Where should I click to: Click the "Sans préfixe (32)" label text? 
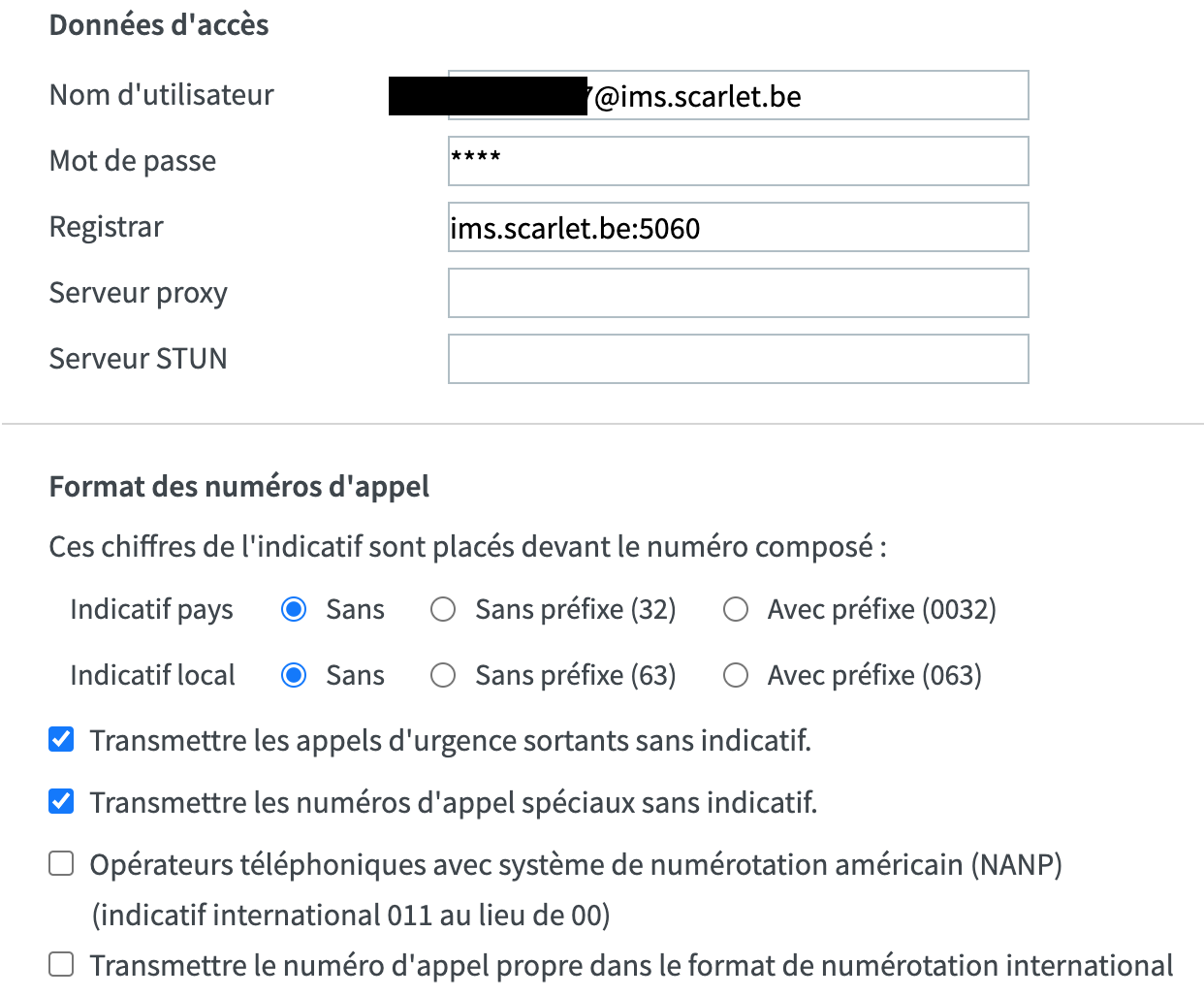point(575,609)
